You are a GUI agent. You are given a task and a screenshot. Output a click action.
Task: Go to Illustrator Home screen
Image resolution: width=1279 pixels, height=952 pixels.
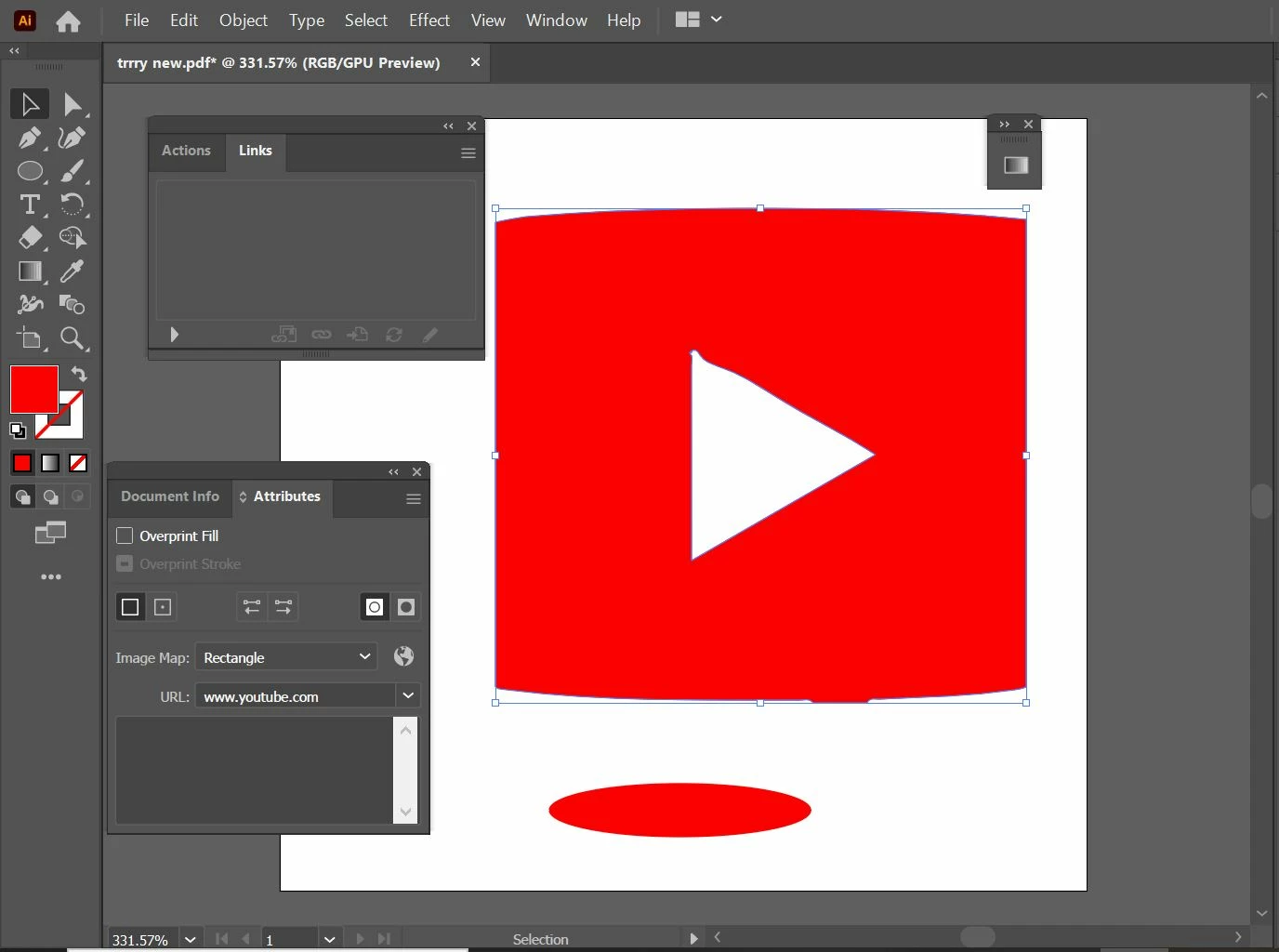pyautogui.click(x=68, y=20)
